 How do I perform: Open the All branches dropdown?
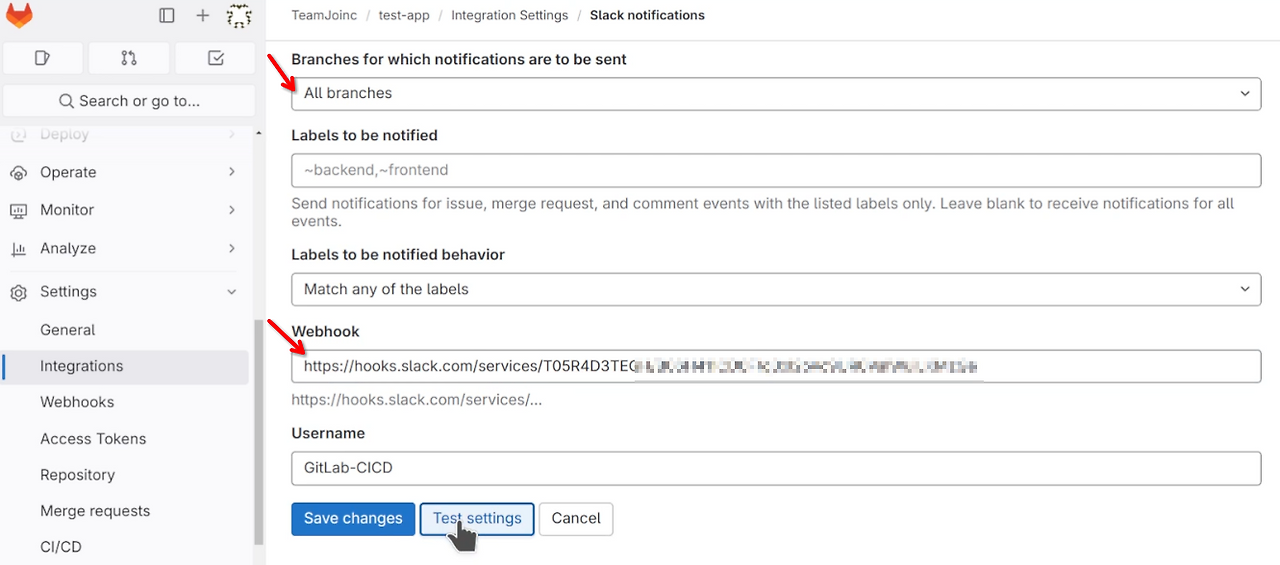776,93
